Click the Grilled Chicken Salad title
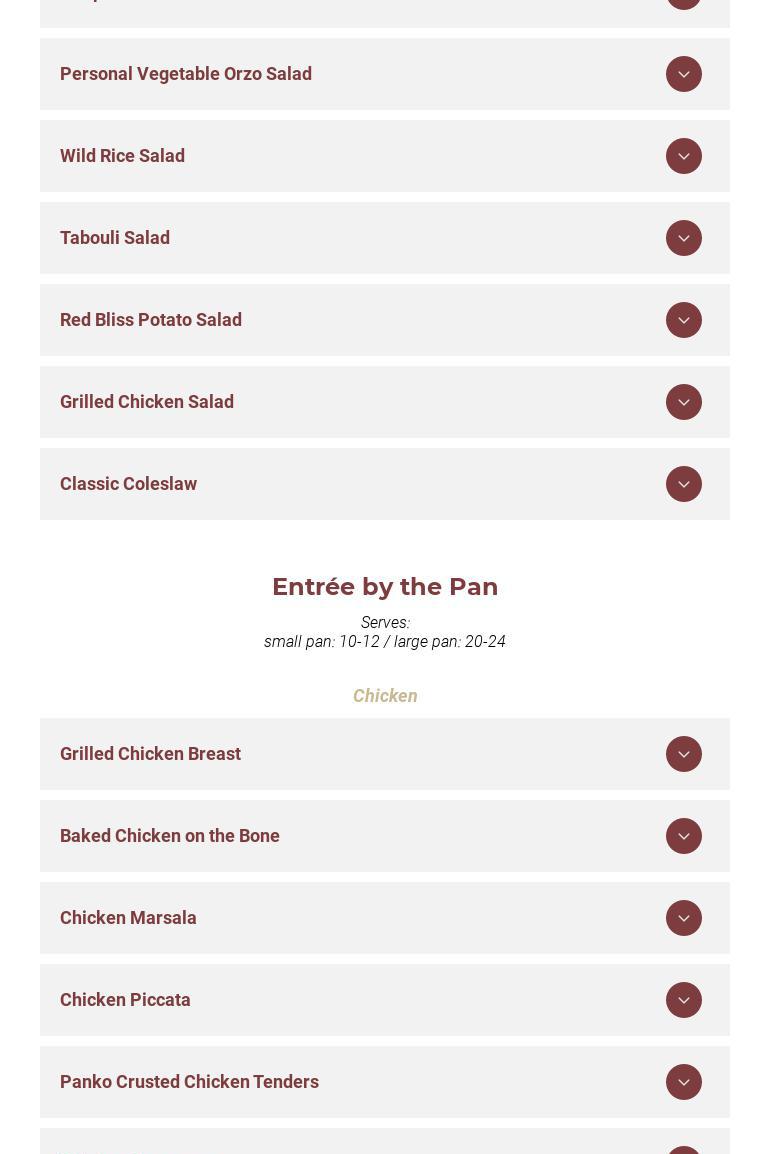Image resolution: width=770 pixels, height=1154 pixels. (x=147, y=402)
